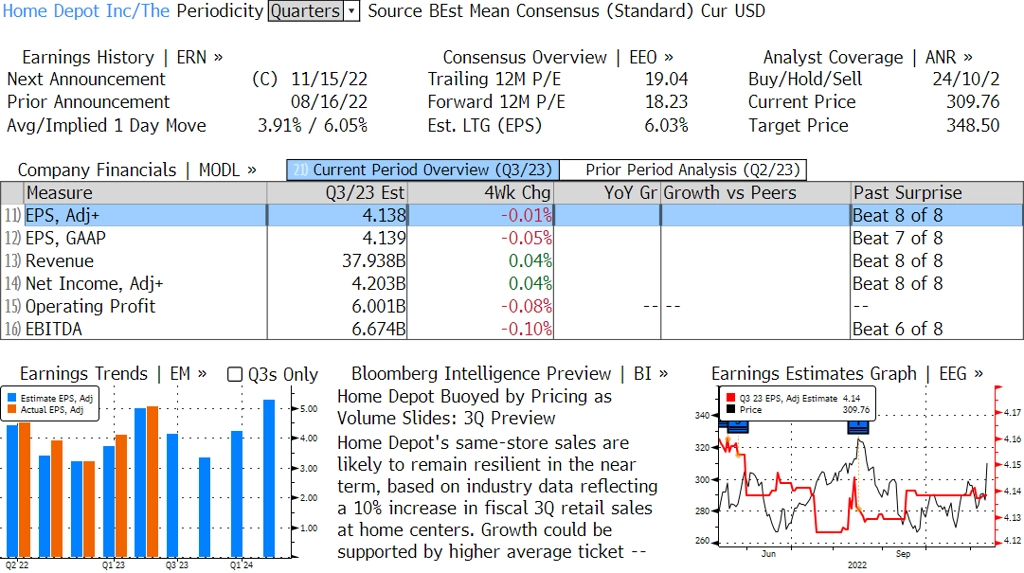
Task: Open Bloomberg Intelligence Preview BI link
Action: click(509, 374)
